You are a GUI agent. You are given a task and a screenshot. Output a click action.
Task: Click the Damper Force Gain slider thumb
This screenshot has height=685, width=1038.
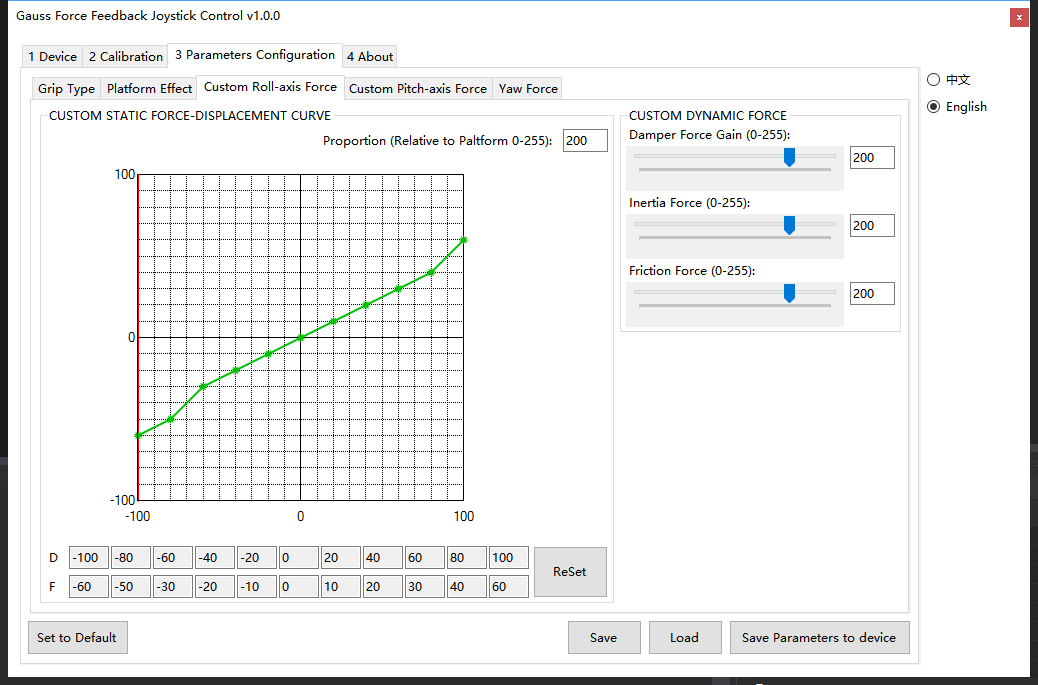(789, 158)
